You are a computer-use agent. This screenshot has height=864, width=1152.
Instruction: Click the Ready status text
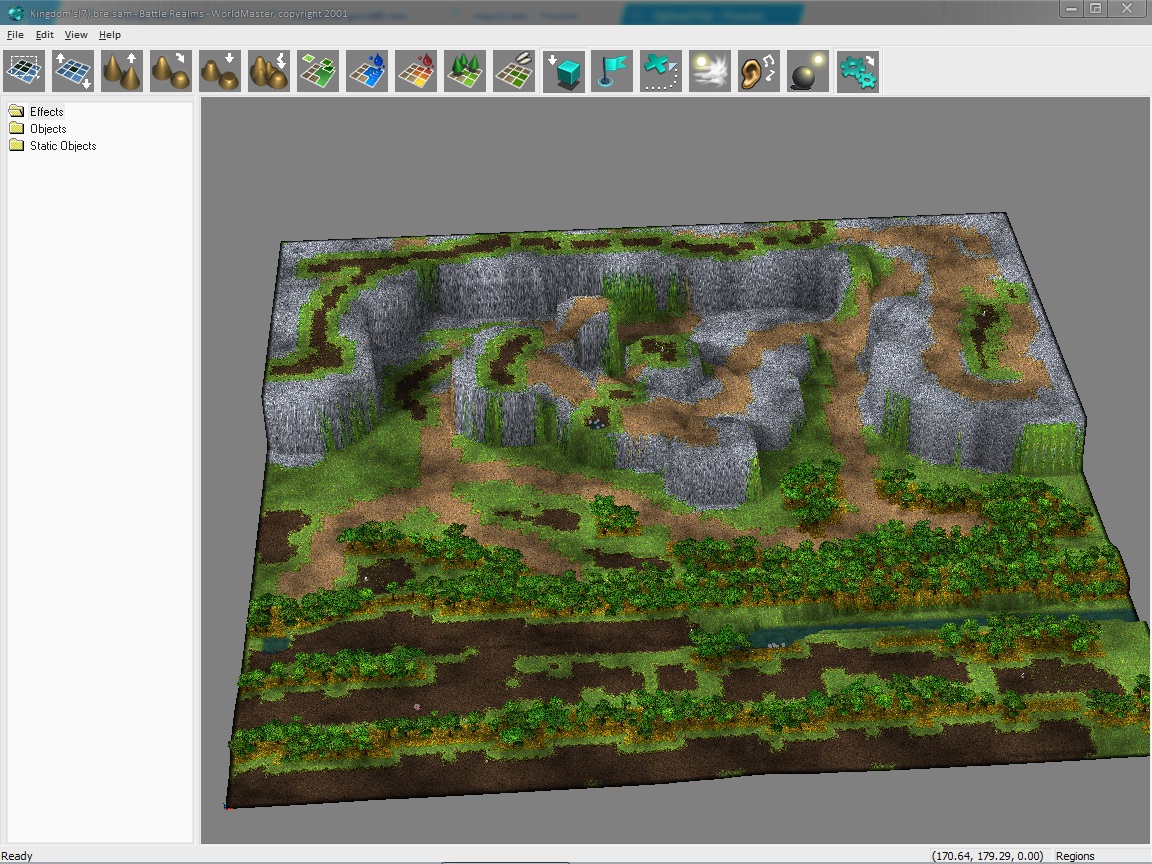click(x=17, y=856)
